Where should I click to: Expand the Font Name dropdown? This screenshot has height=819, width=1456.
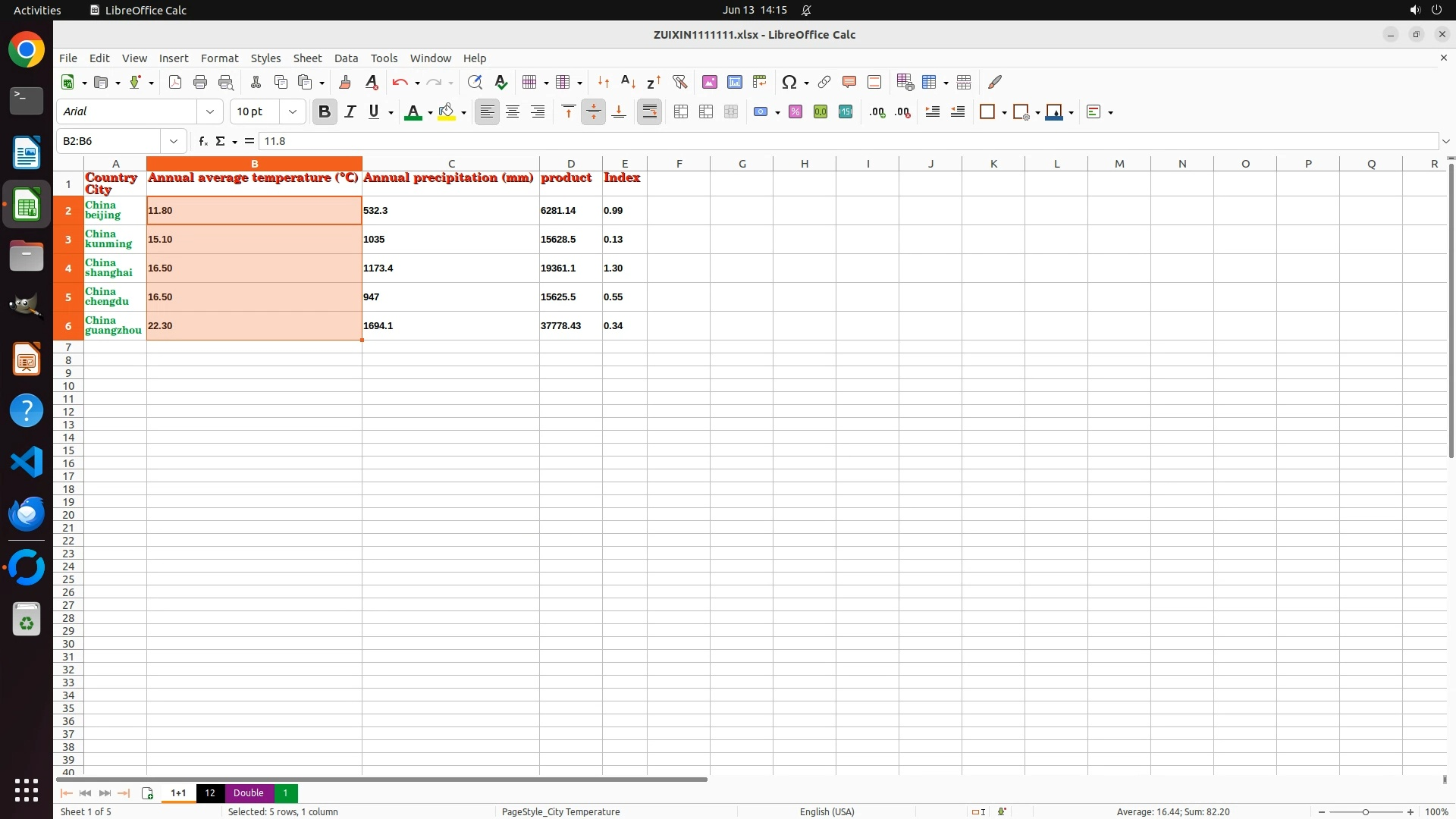coord(210,112)
